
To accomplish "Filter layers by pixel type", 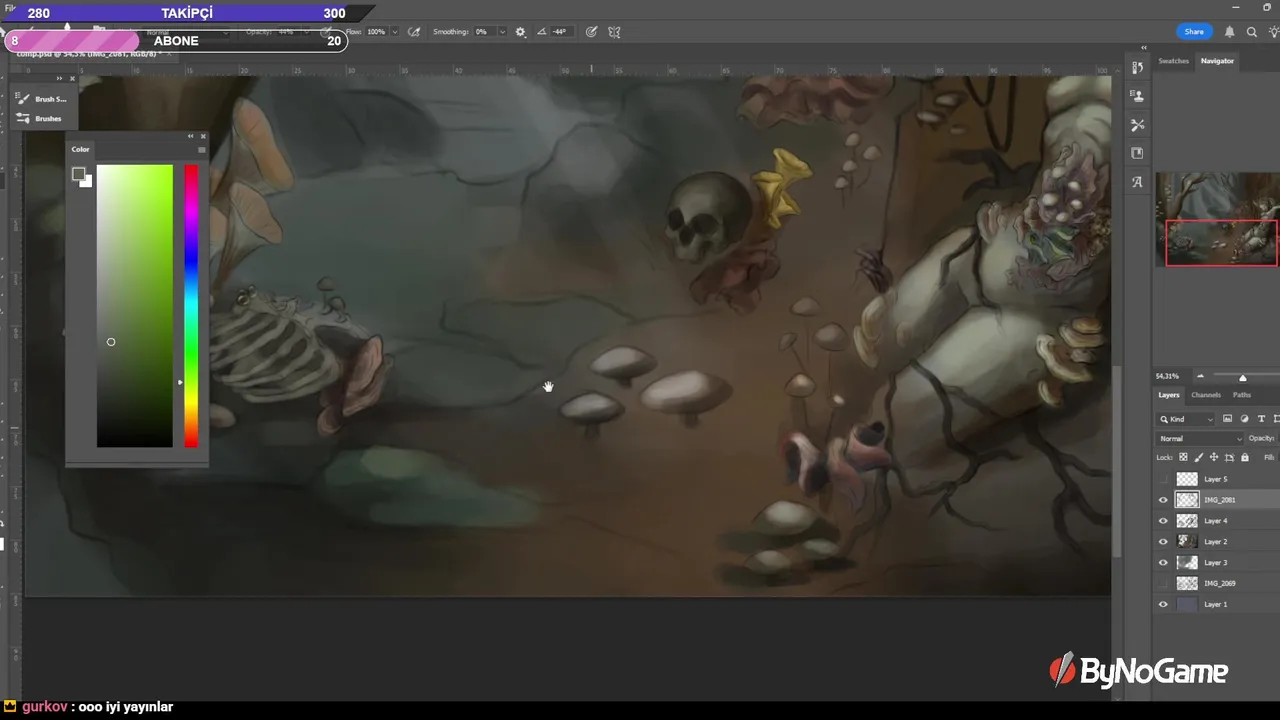I will point(1227,419).
